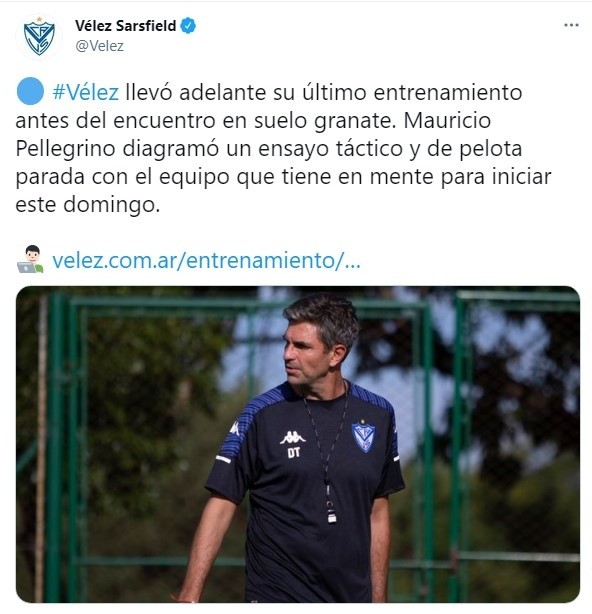Click the word entrenamiento in the tweet body
The height and width of the screenshot is (614, 592).
tap(448, 92)
